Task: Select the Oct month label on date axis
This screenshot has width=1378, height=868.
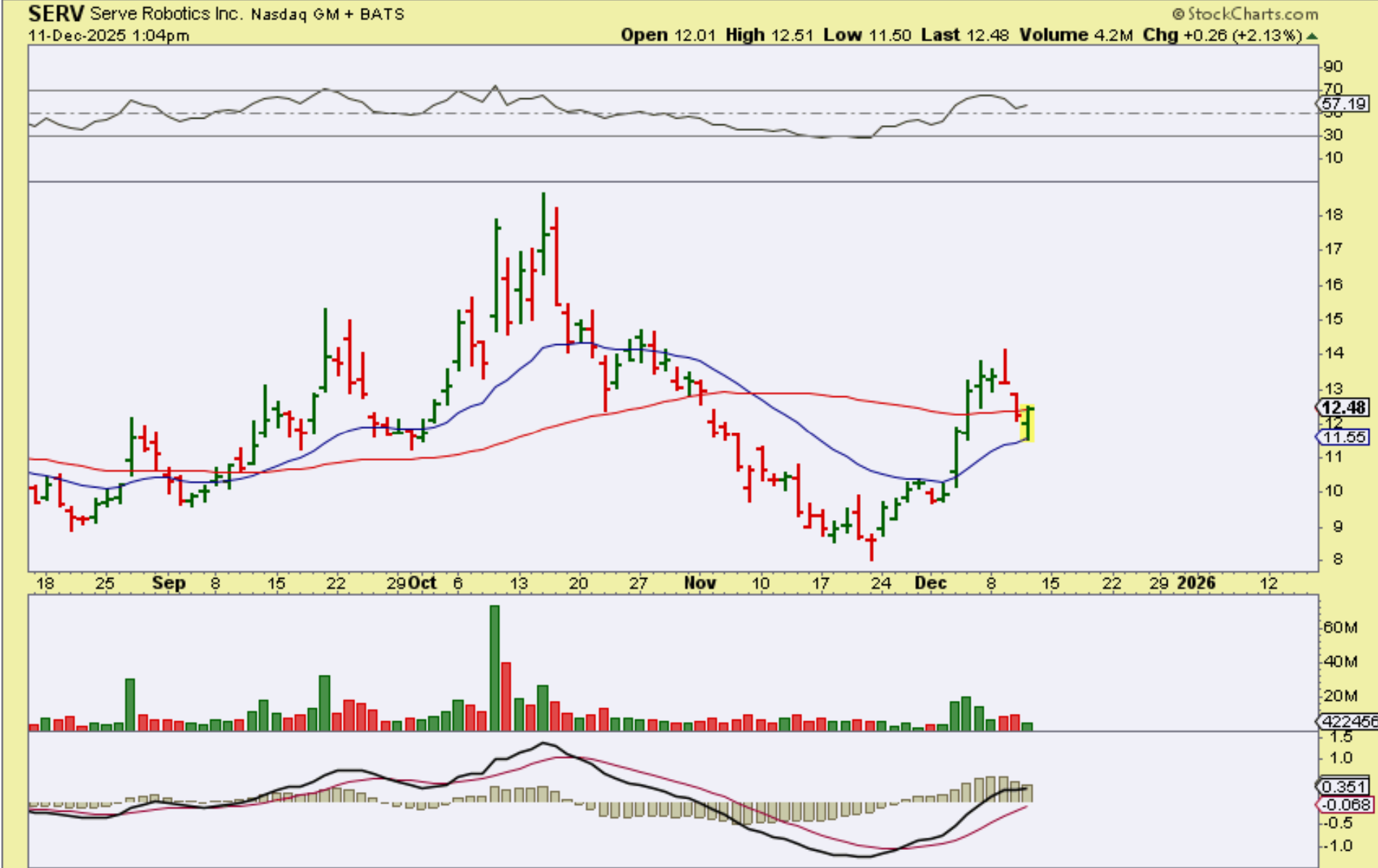Action: click(422, 583)
